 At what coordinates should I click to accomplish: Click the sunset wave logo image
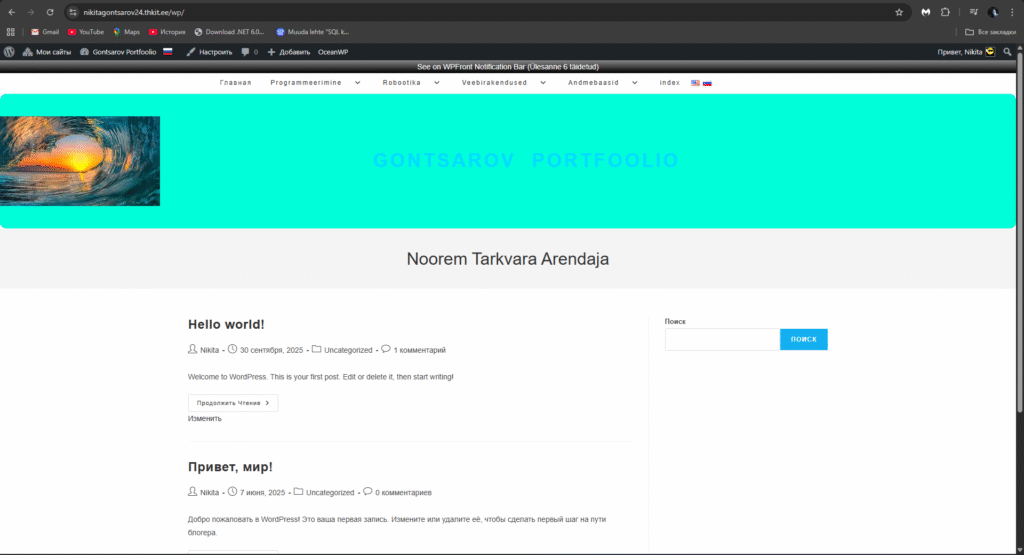[80, 161]
